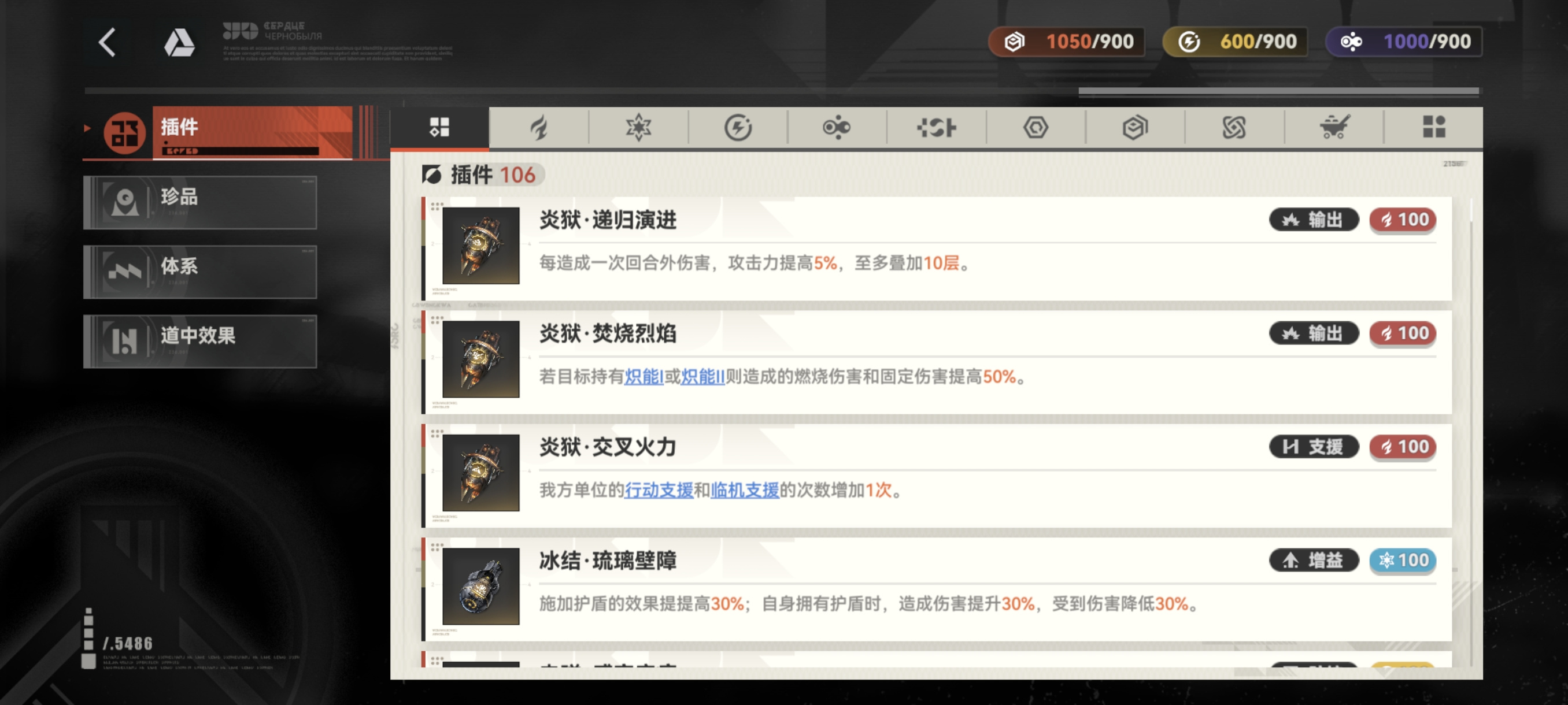Click the lightning icon in 600/900 counter
The image size is (1568, 705).
click(x=1189, y=42)
